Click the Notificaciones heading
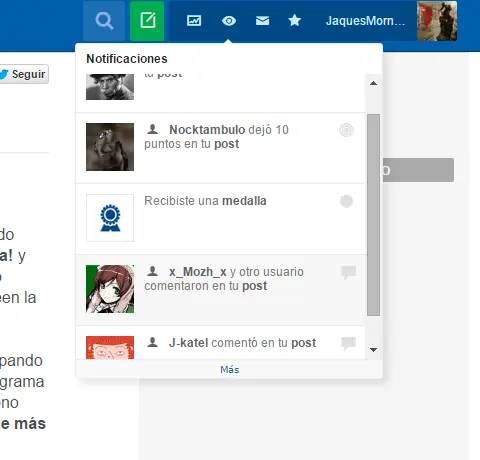Viewport: 480px width, 460px height. tap(127, 59)
